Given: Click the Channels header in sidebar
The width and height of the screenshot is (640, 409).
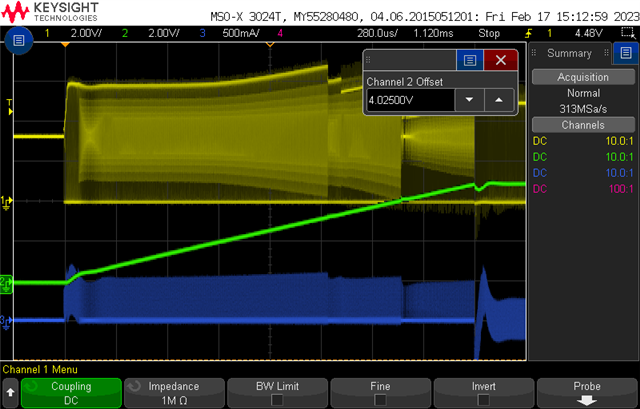Looking at the screenshot, I should pyautogui.click(x=583, y=125).
